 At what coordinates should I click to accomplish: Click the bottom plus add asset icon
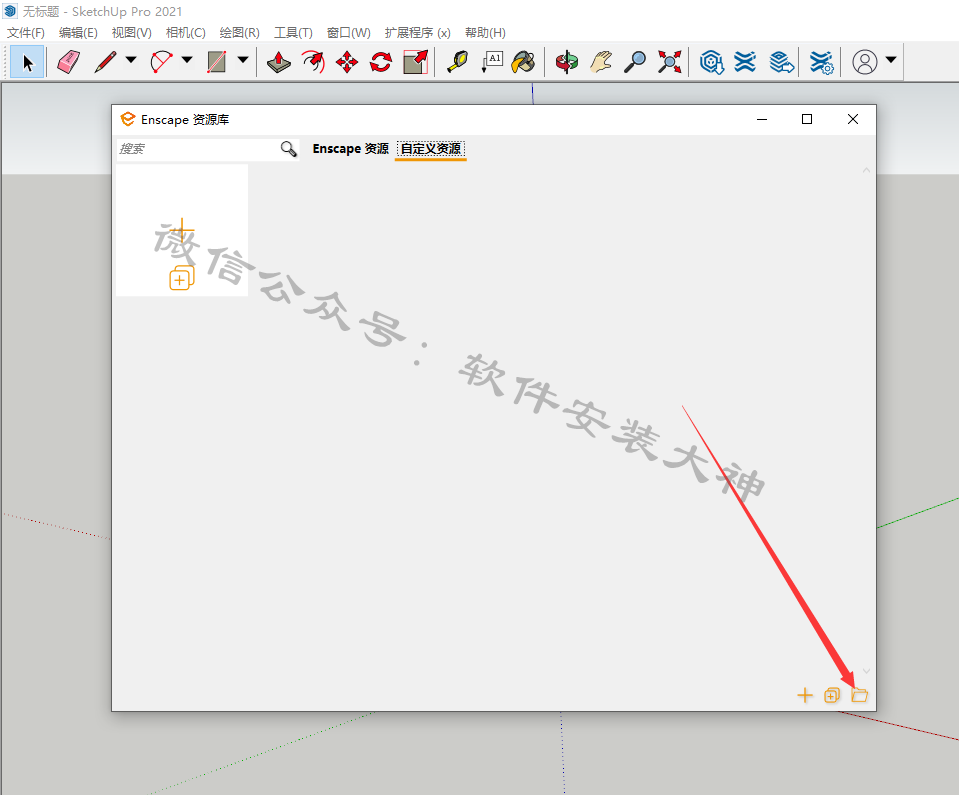(805, 695)
